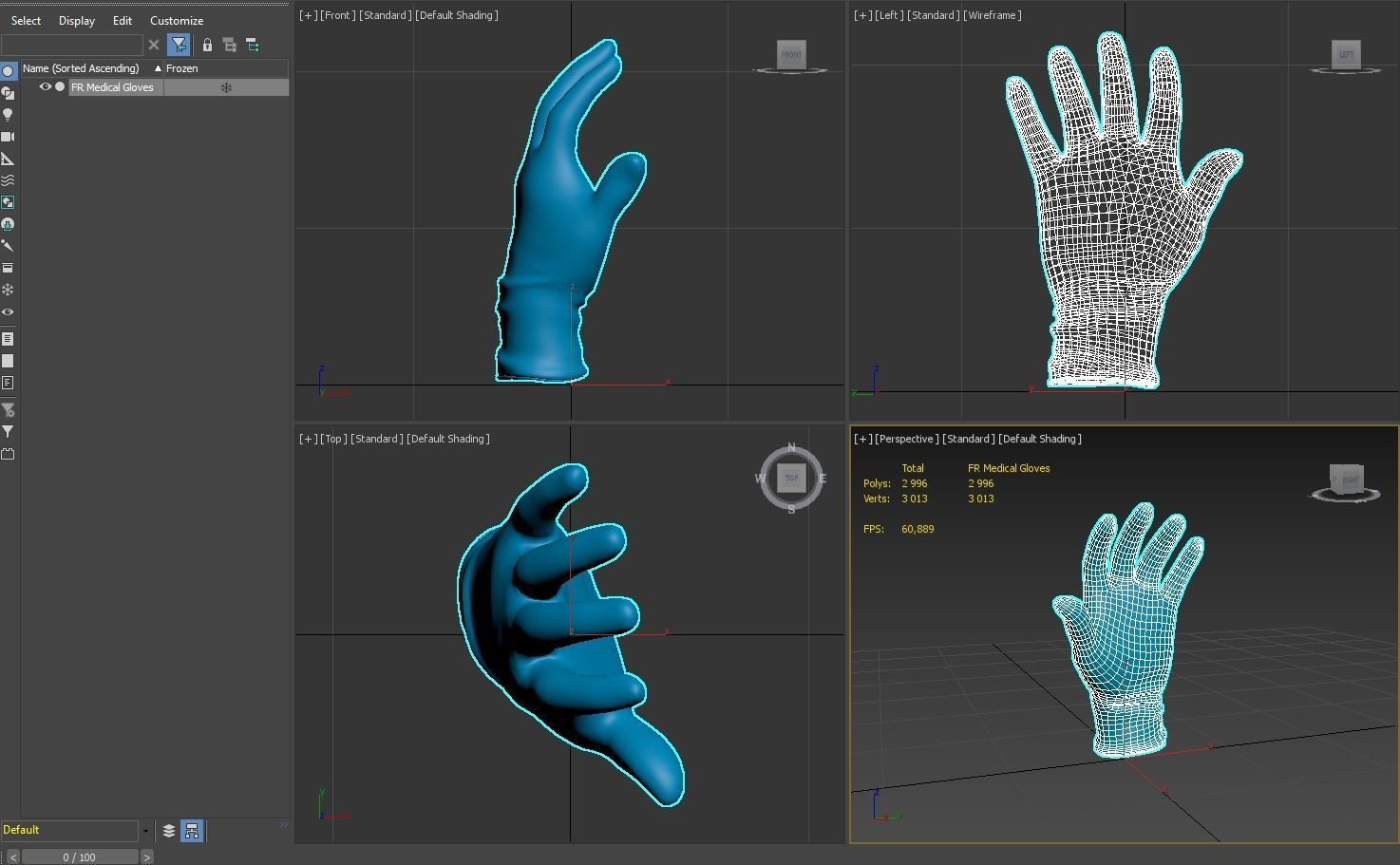The image size is (1400, 865).
Task: Click the funnel filter icon in sidebar
Action: [8, 432]
